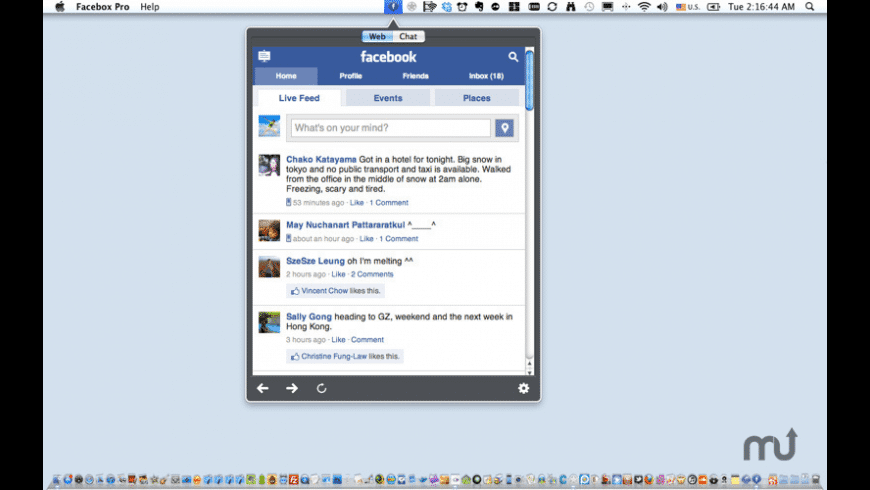The height and width of the screenshot is (490, 870).
Task: Click thumbs-up icon beside Vincent Chow
Action: [295, 291]
